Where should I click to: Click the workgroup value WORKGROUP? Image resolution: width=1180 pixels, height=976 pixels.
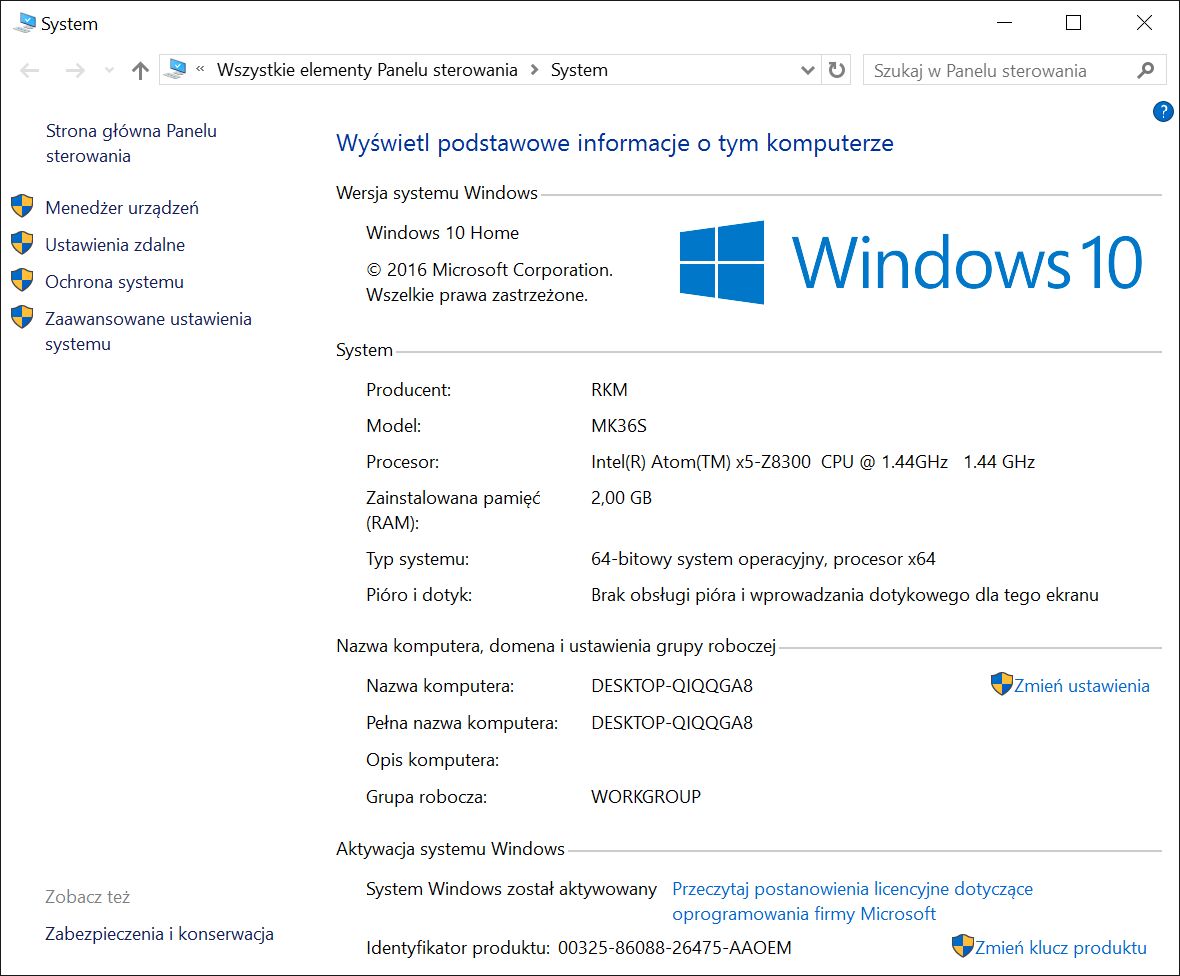tap(646, 796)
